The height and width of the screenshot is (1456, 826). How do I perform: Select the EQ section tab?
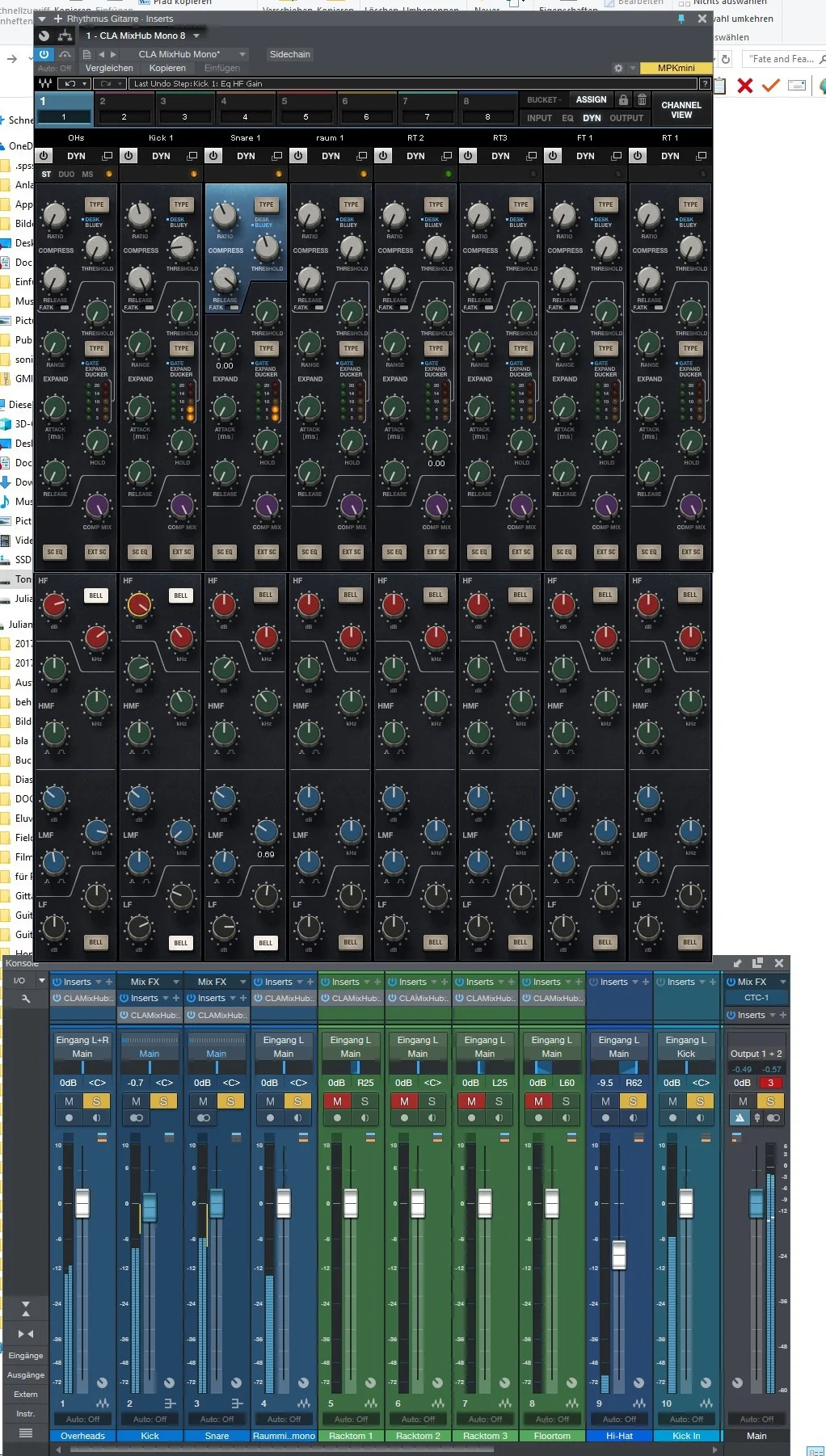568,118
